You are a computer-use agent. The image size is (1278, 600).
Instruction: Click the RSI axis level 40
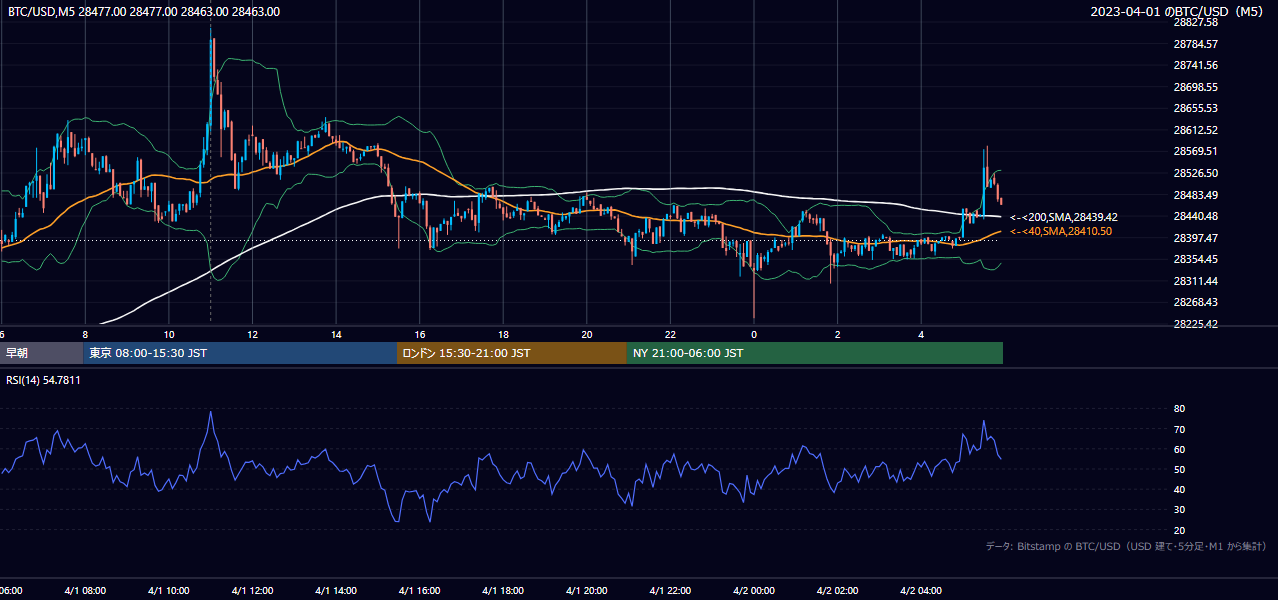click(x=1179, y=489)
